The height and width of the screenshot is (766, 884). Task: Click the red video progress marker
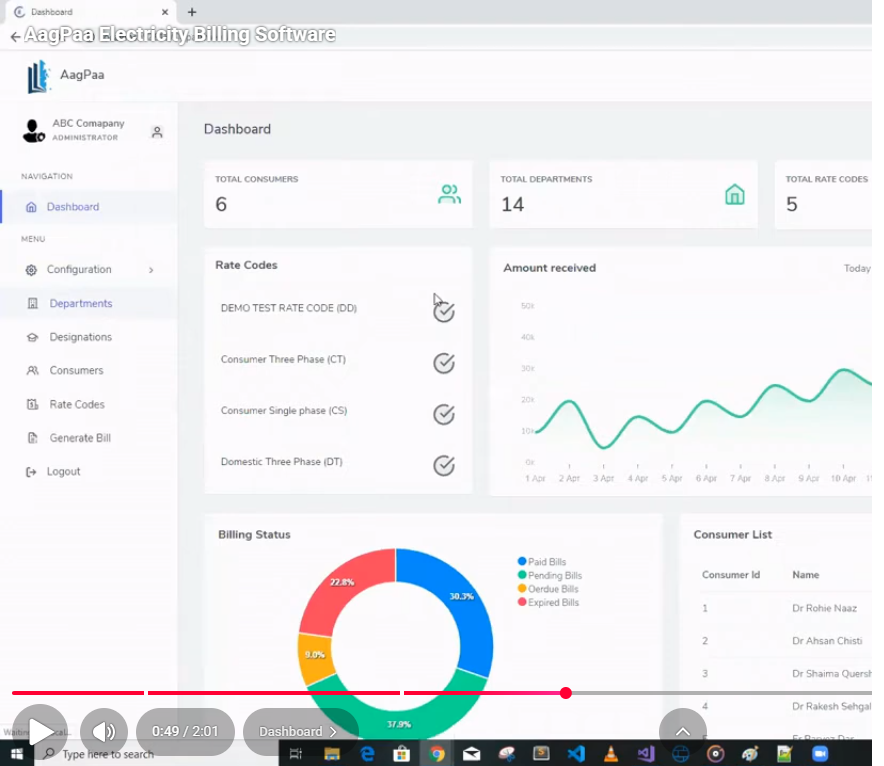point(566,693)
